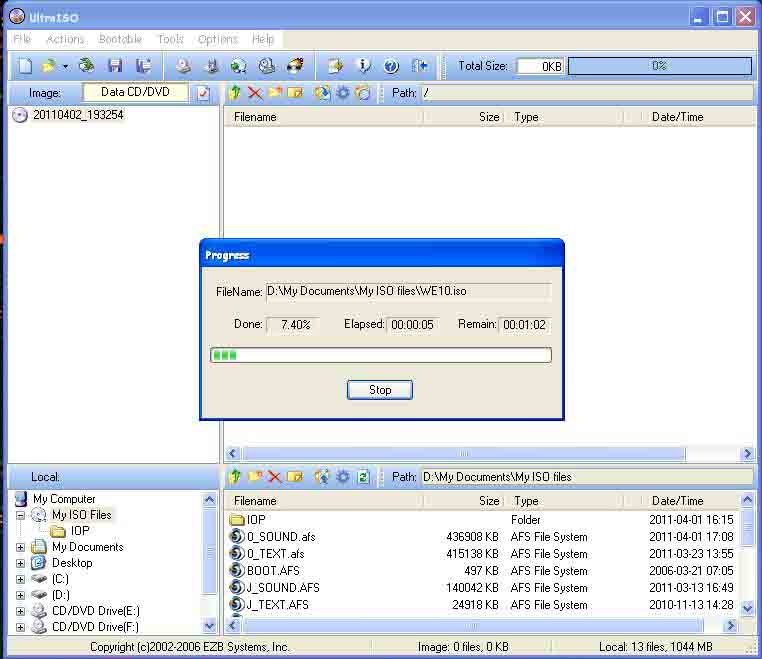Click the Information 'i' toolbar icon
Image resolution: width=762 pixels, height=659 pixels.
click(363, 66)
